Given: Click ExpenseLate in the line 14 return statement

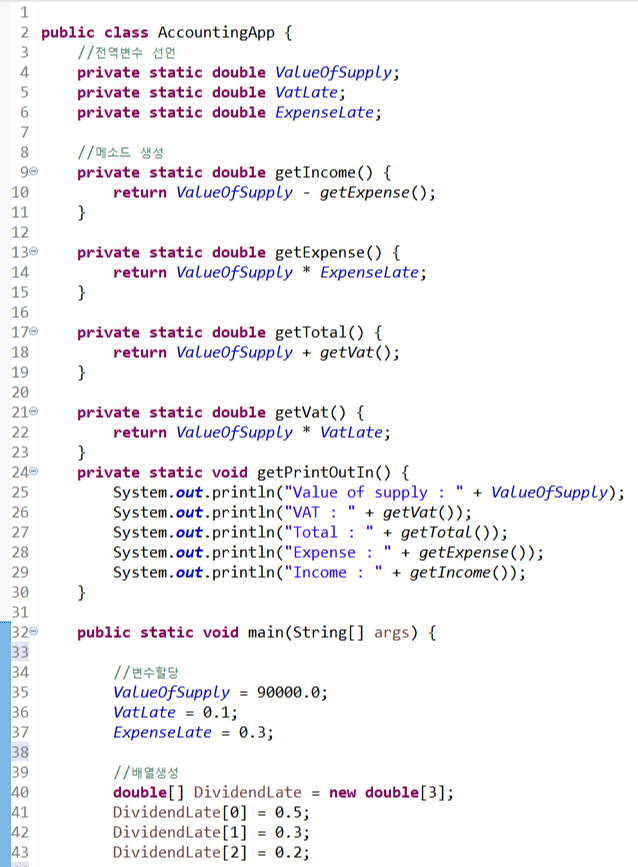Looking at the screenshot, I should (x=369, y=272).
